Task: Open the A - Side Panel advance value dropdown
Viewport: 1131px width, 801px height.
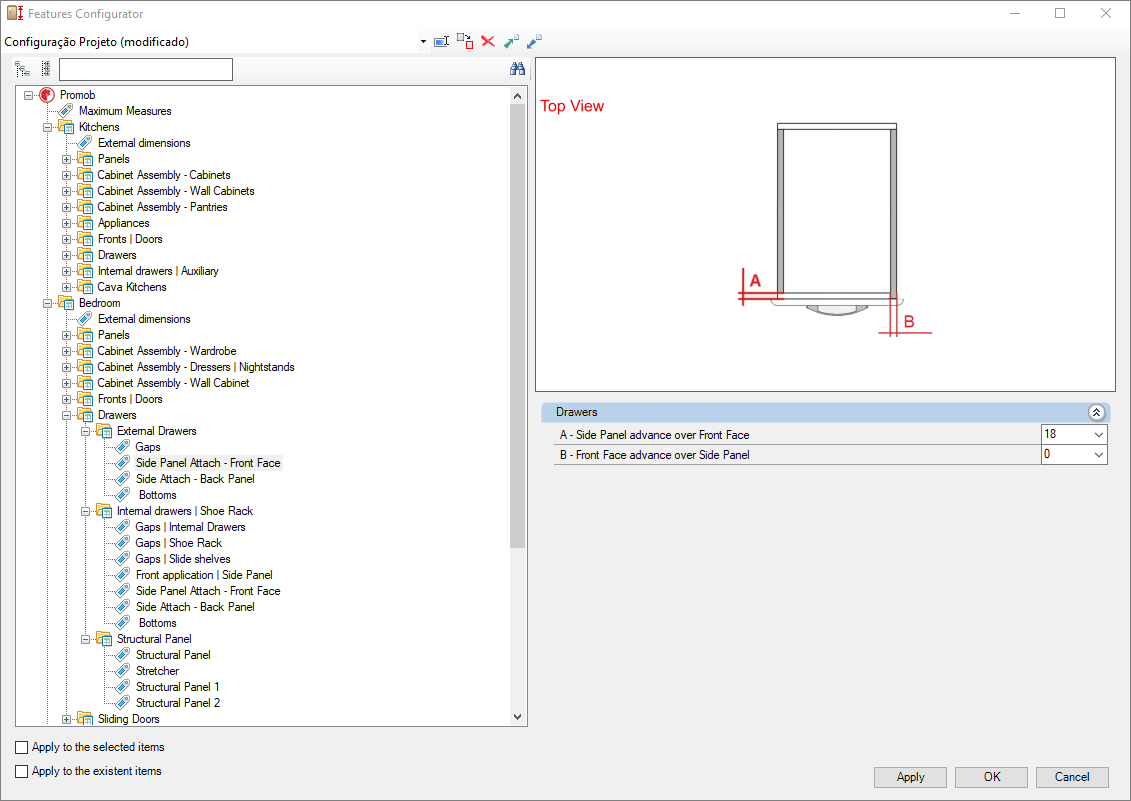Action: (x=1099, y=434)
